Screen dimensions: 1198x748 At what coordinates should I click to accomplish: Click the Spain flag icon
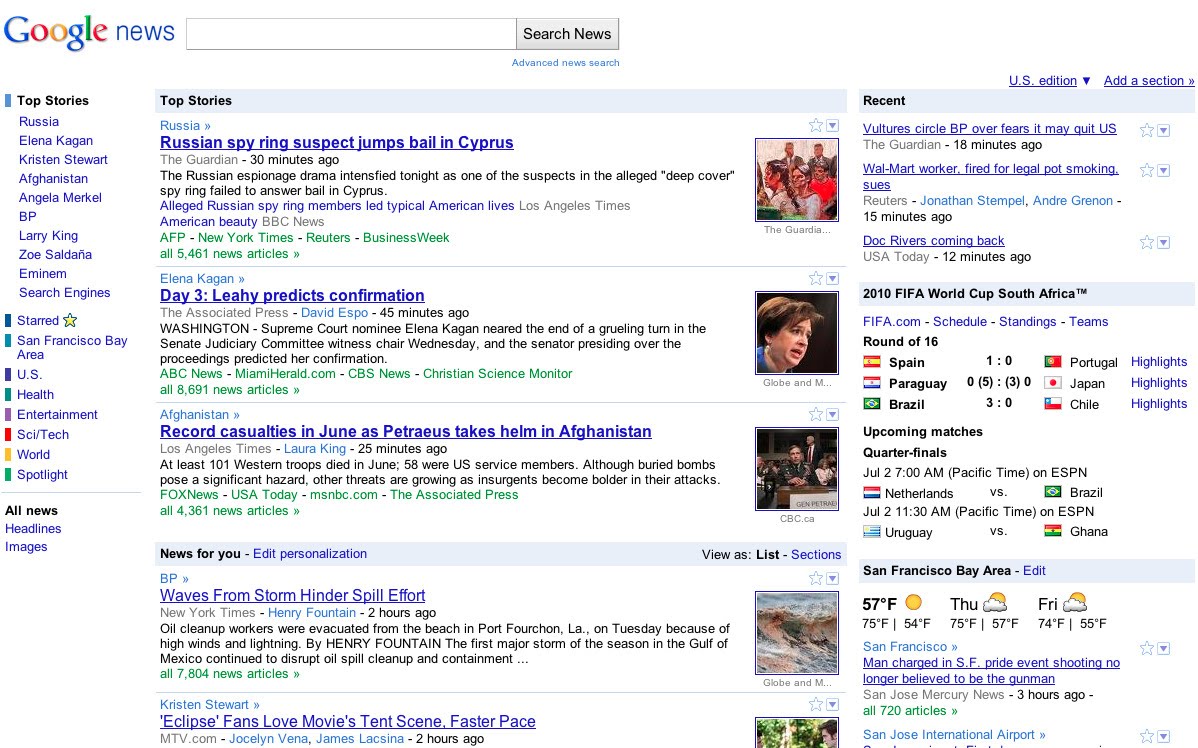tap(872, 362)
